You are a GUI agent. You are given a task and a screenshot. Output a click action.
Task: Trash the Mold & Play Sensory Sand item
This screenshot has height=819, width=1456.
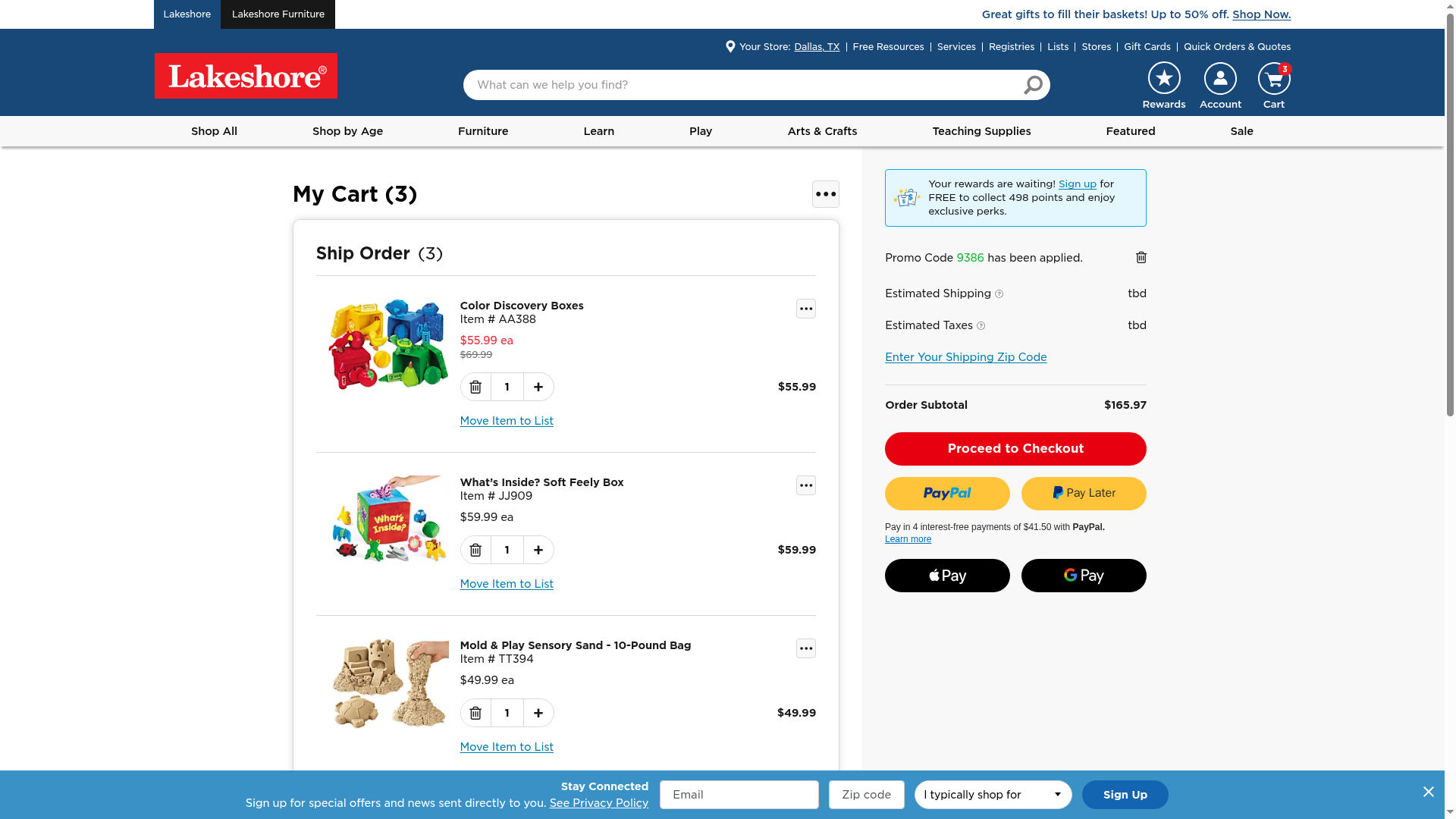[475, 713]
